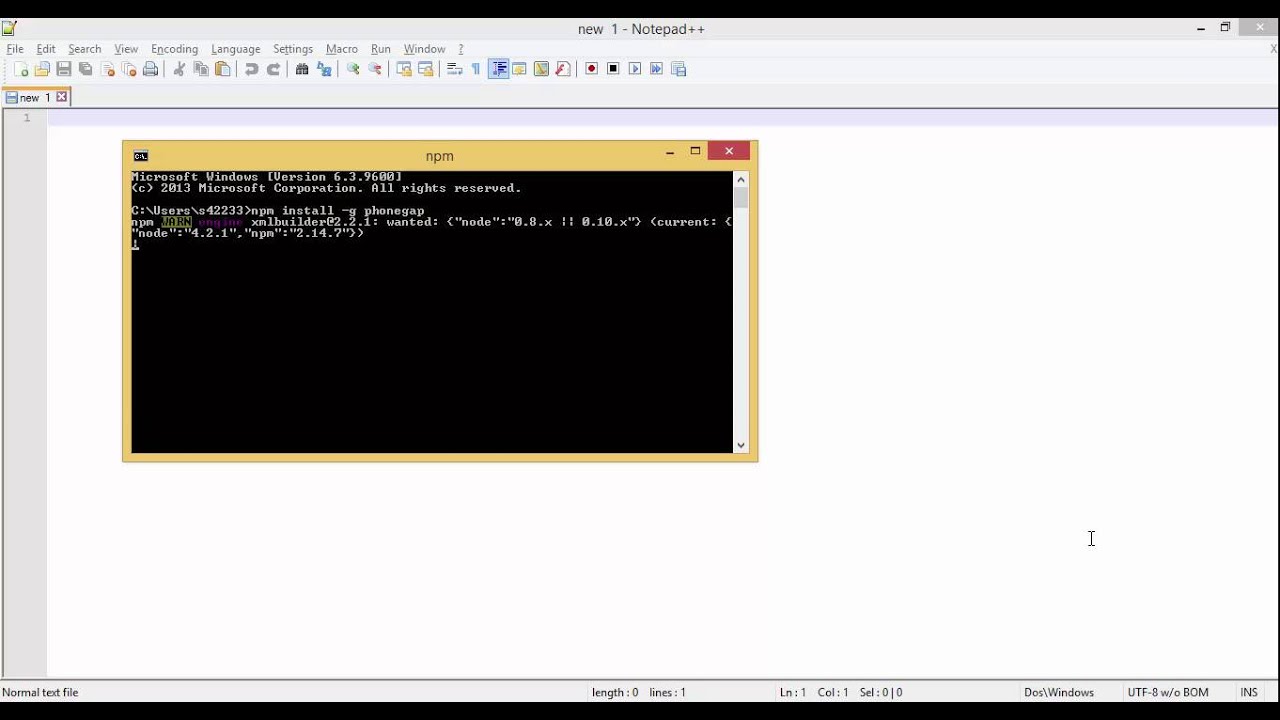
Task: Open the Run menu
Action: pos(381,49)
